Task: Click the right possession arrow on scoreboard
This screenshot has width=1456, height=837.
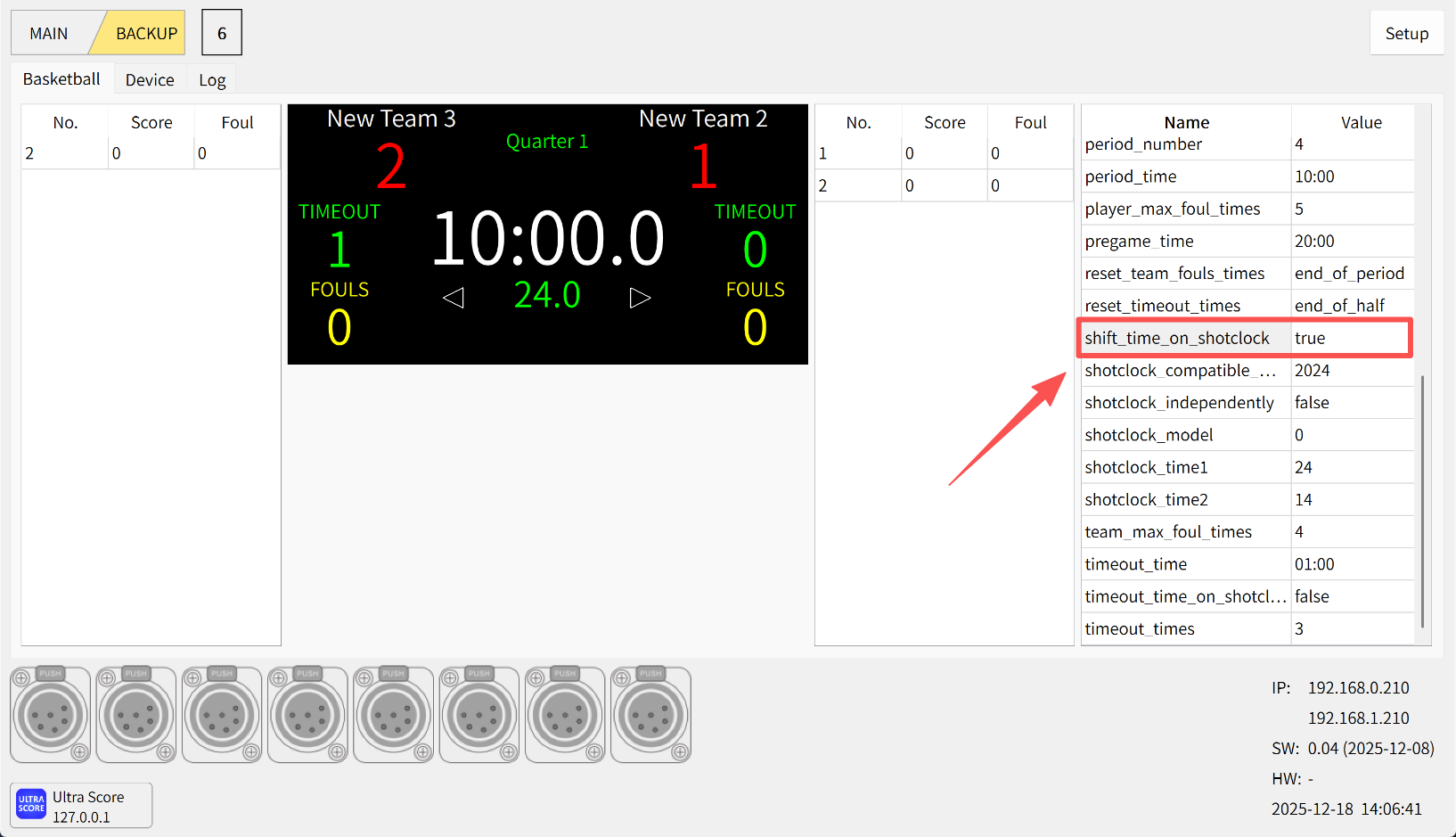Action: [640, 298]
